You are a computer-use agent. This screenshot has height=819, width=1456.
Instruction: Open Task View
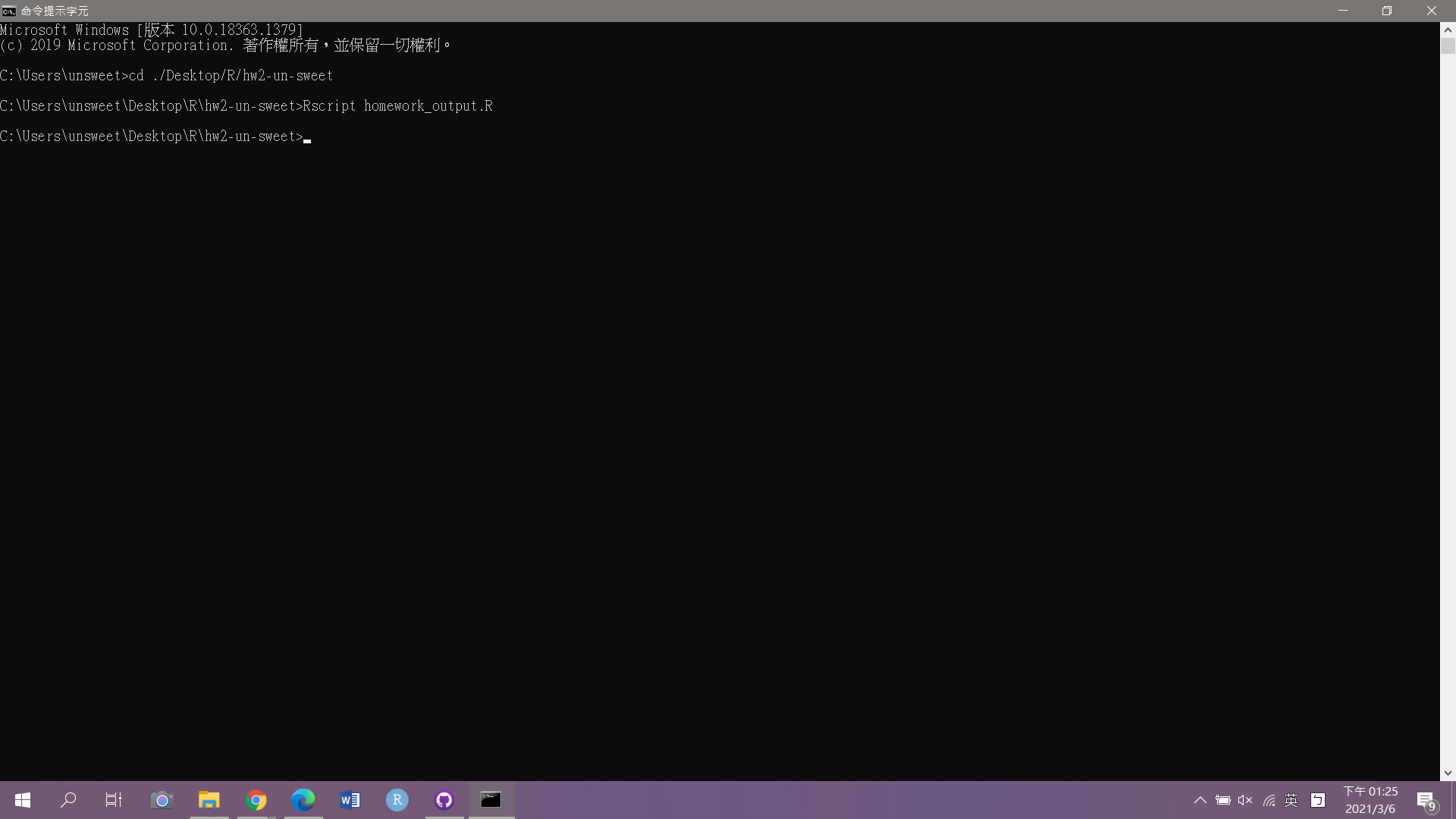(114, 800)
